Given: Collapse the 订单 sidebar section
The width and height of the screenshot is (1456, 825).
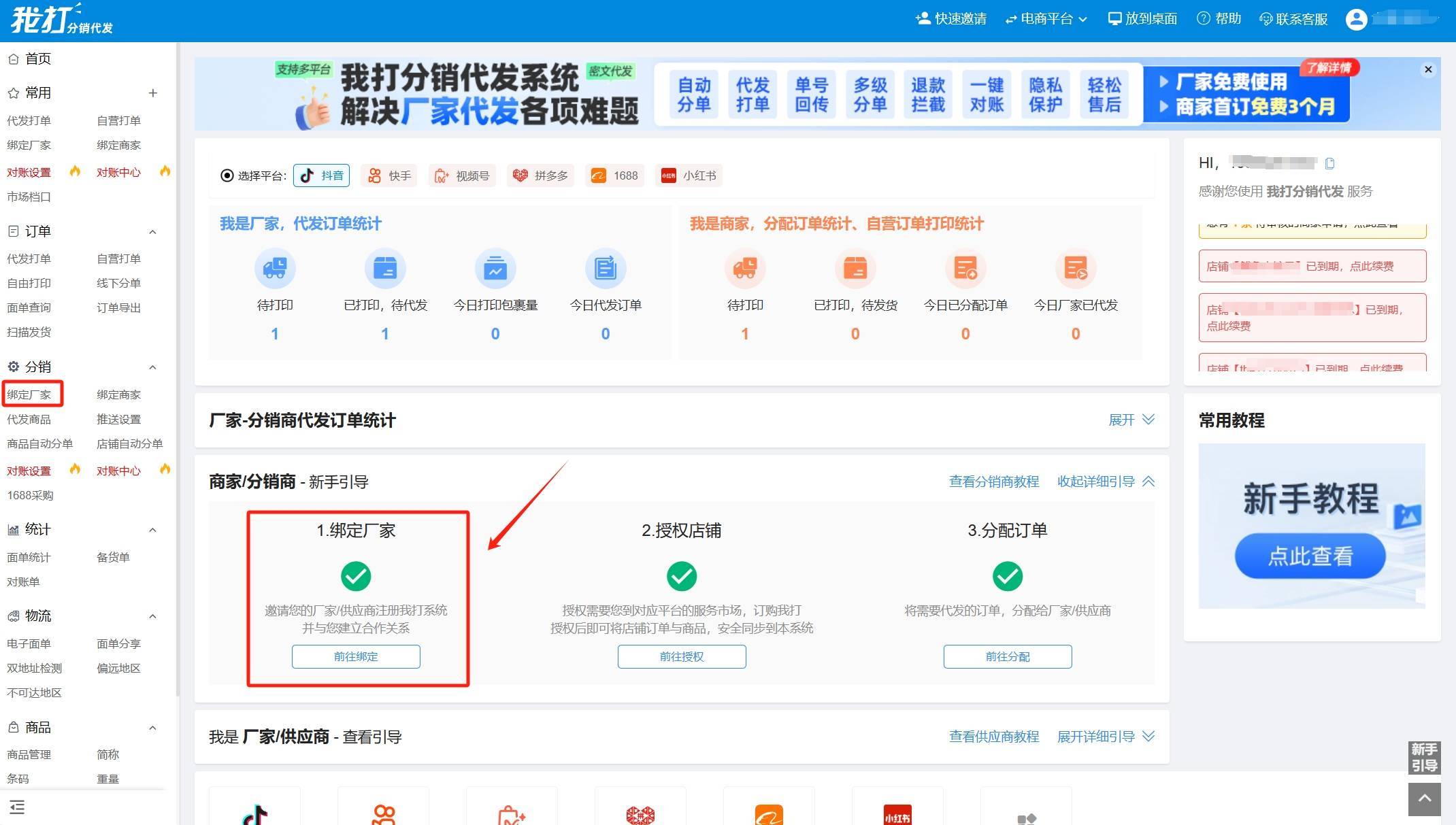Looking at the screenshot, I should [x=153, y=232].
